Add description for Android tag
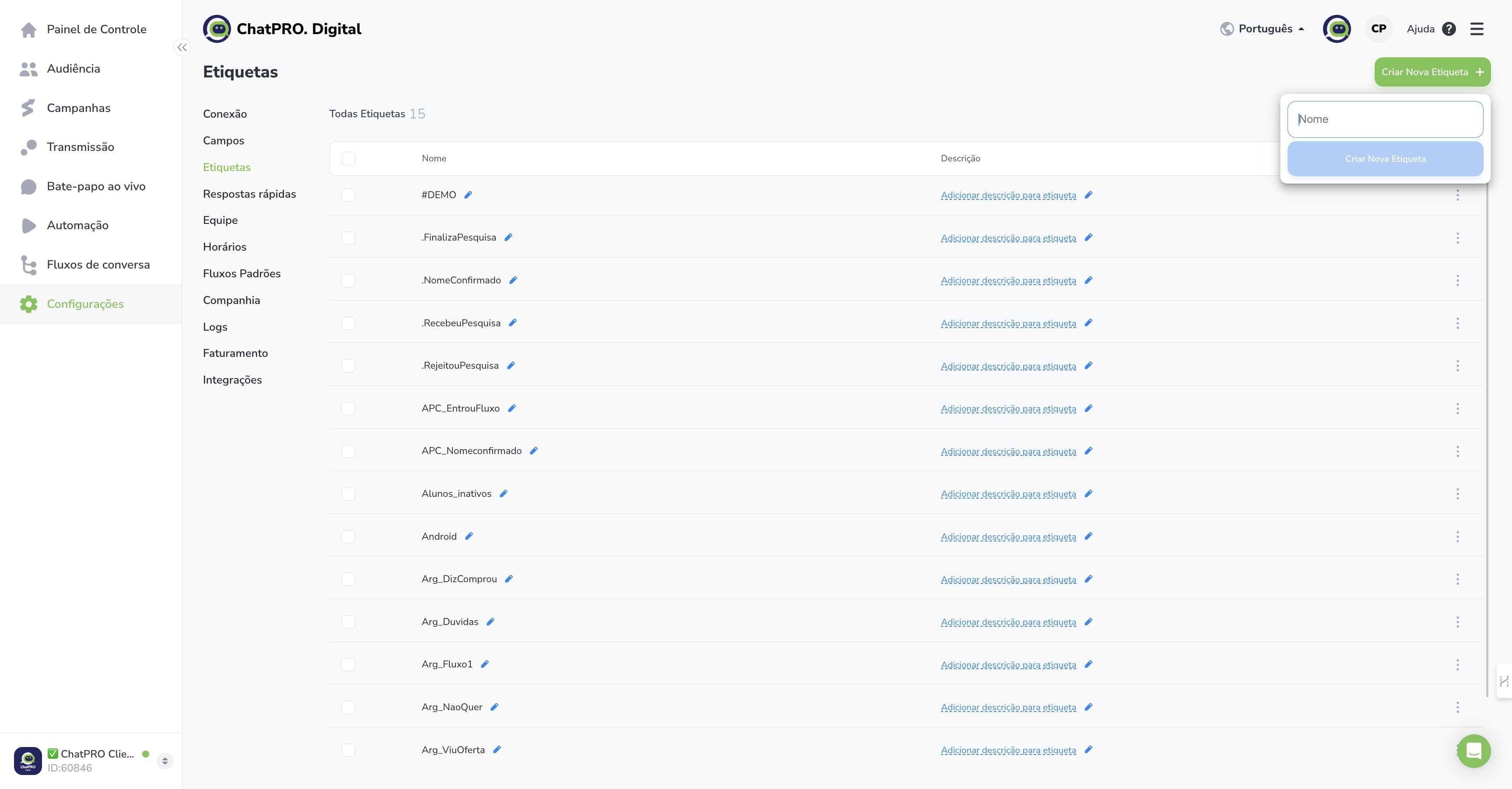 (1008, 537)
